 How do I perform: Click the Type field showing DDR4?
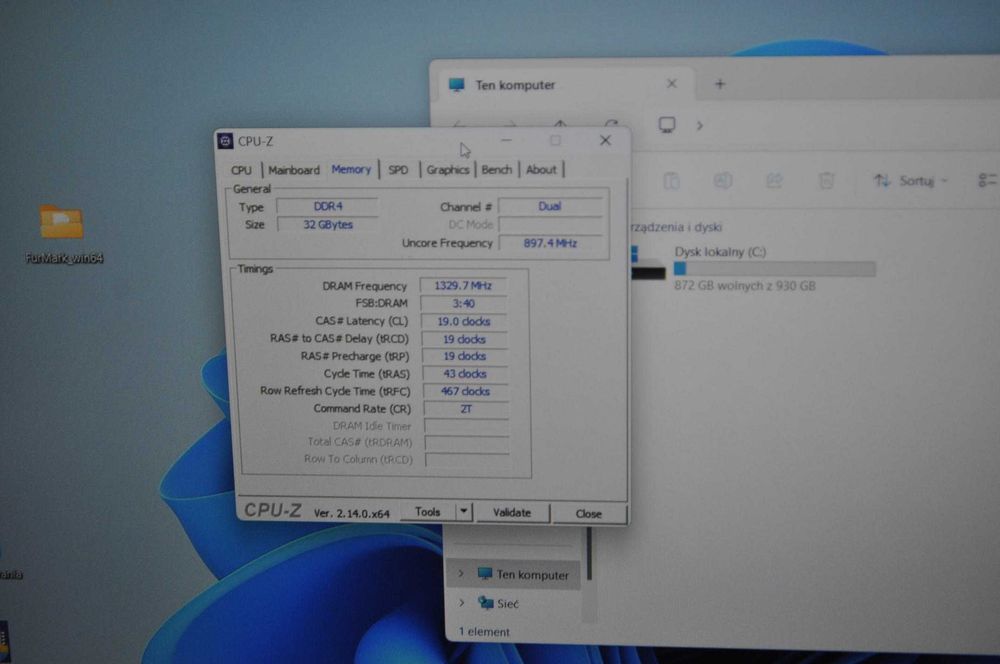pos(327,207)
